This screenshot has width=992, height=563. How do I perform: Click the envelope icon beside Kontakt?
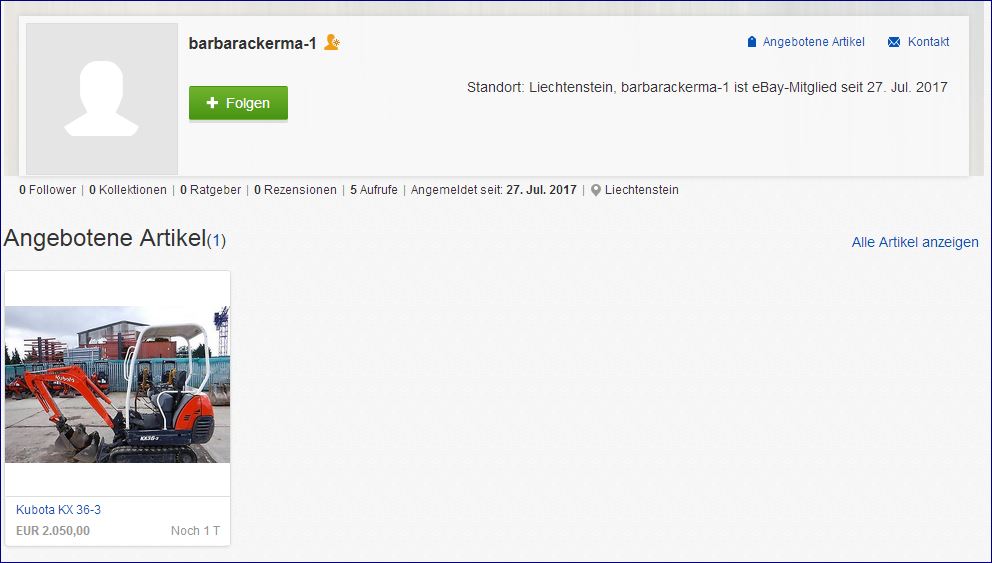pyautogui.click(x=893, y=42)
